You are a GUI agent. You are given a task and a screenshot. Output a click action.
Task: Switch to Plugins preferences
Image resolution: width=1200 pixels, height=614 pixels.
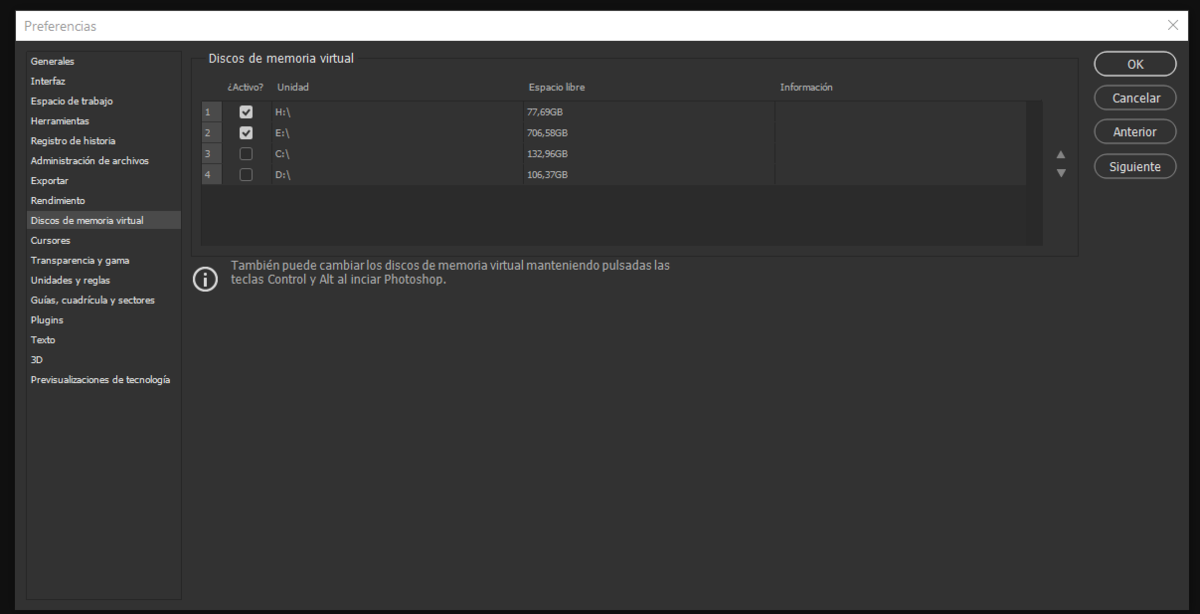104,320
